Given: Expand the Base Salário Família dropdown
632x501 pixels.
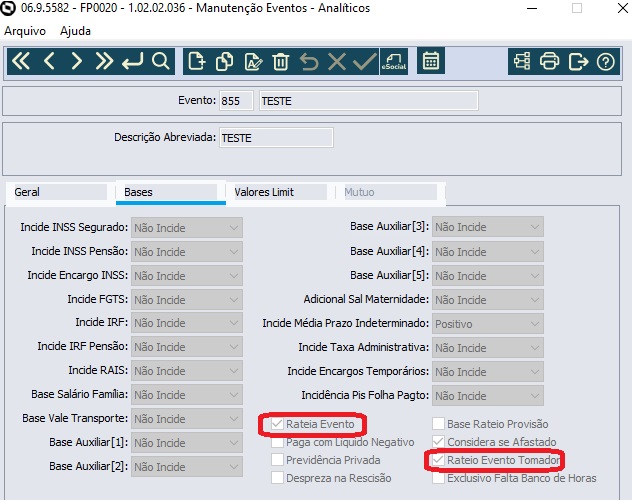Looking at the screenshot, I should point(187,395).
